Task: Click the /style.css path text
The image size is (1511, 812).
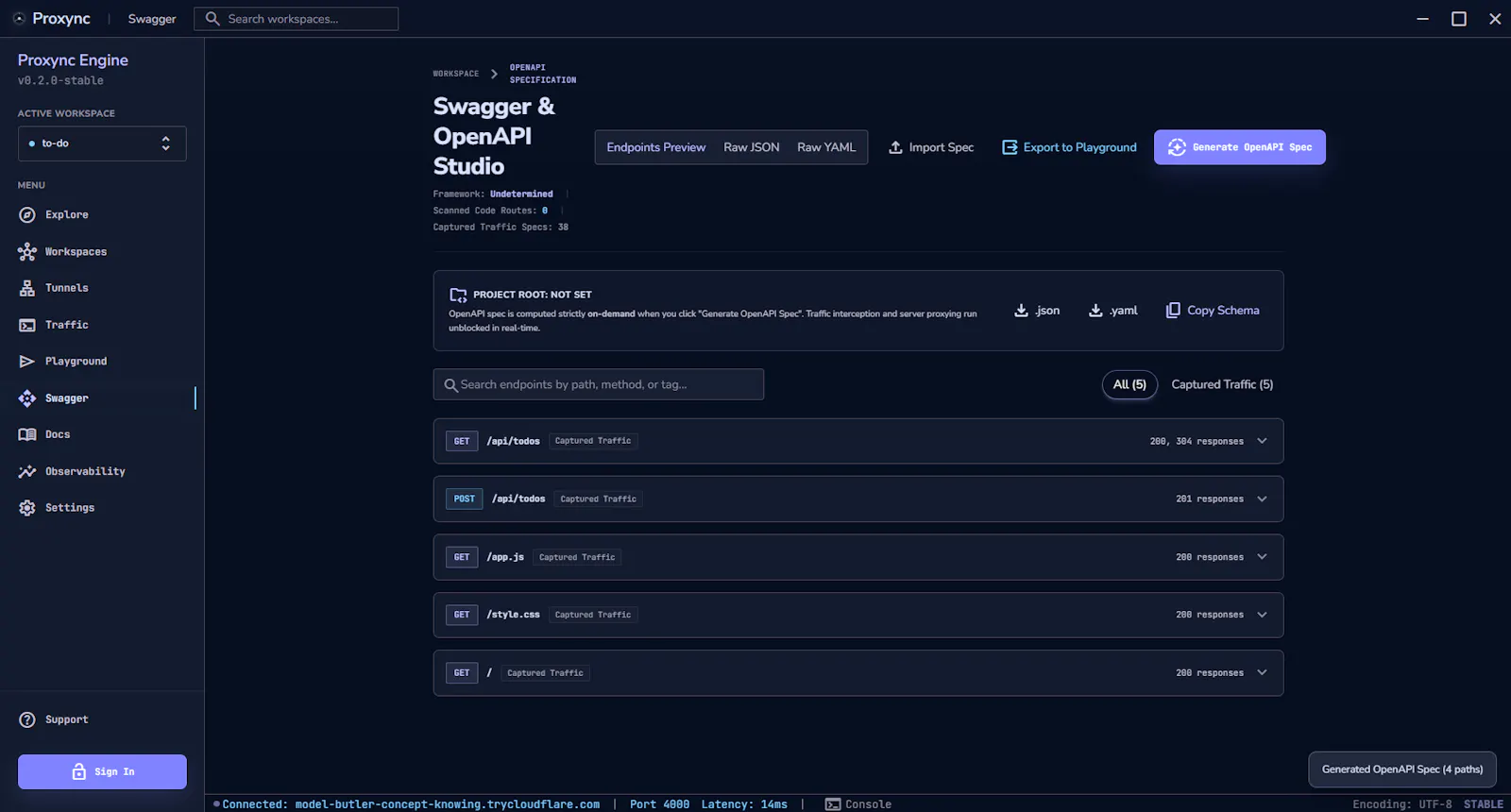Action: [x=514, y=615]
